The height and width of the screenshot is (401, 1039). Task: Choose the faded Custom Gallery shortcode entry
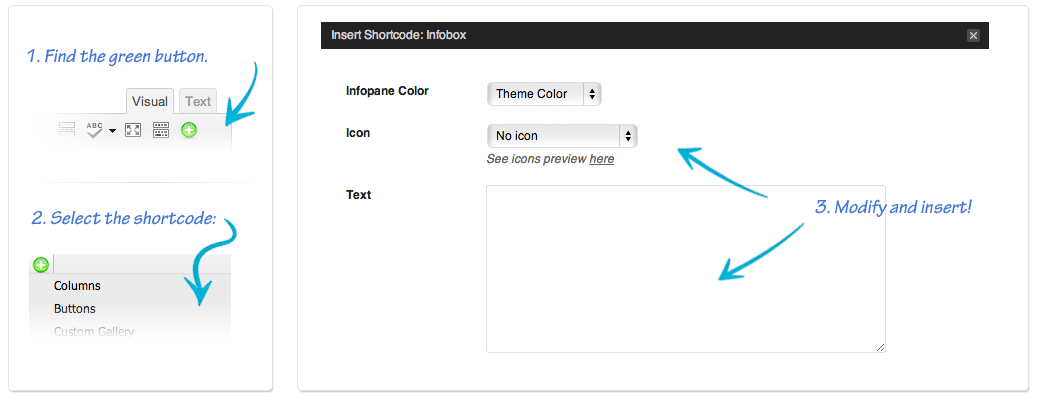[x=94, y=331]
